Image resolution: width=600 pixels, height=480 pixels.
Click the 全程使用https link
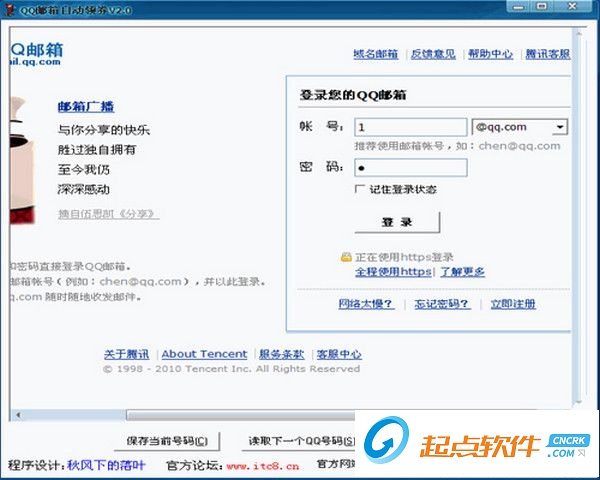click(393, 272)
